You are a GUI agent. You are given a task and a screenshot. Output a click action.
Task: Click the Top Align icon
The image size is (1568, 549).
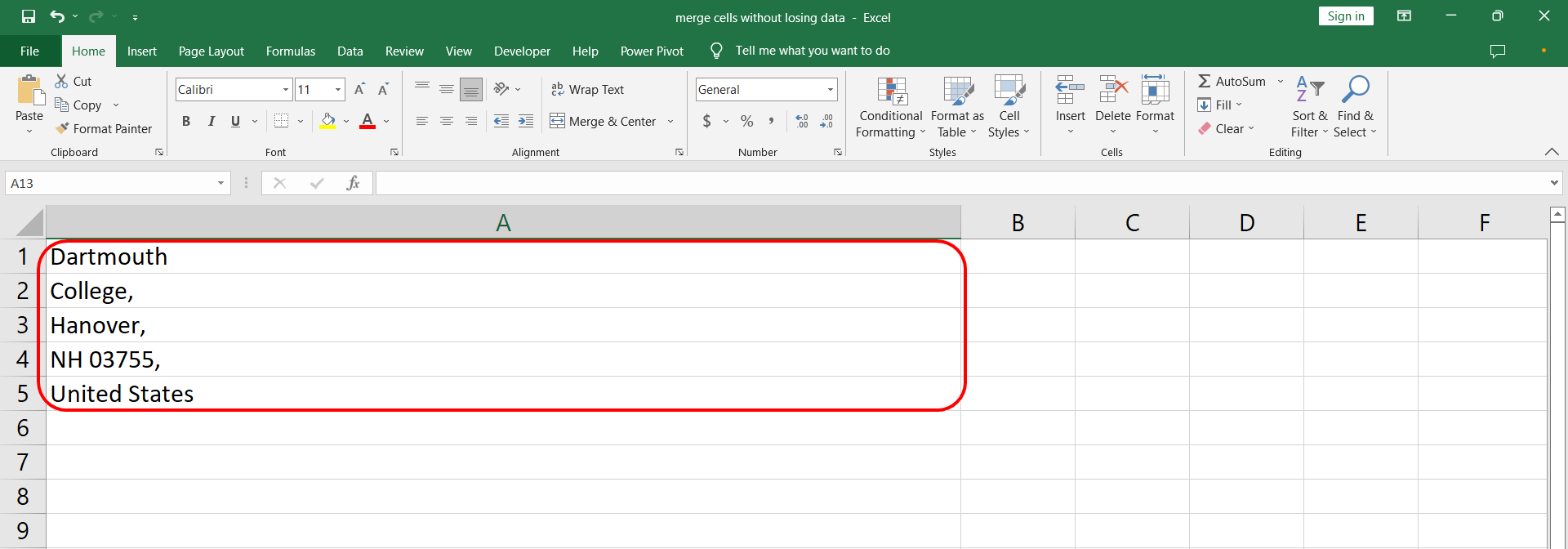click(x=422, y=89)
